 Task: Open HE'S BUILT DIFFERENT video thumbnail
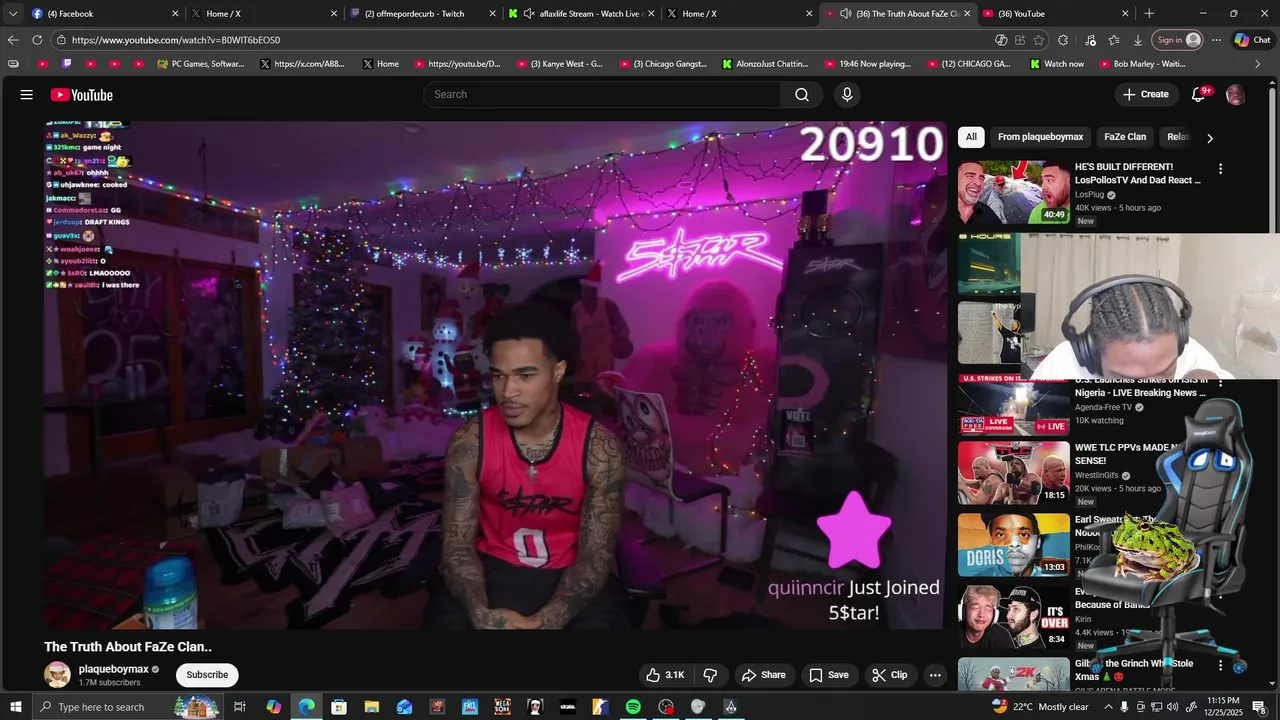tap(1013, 192)
